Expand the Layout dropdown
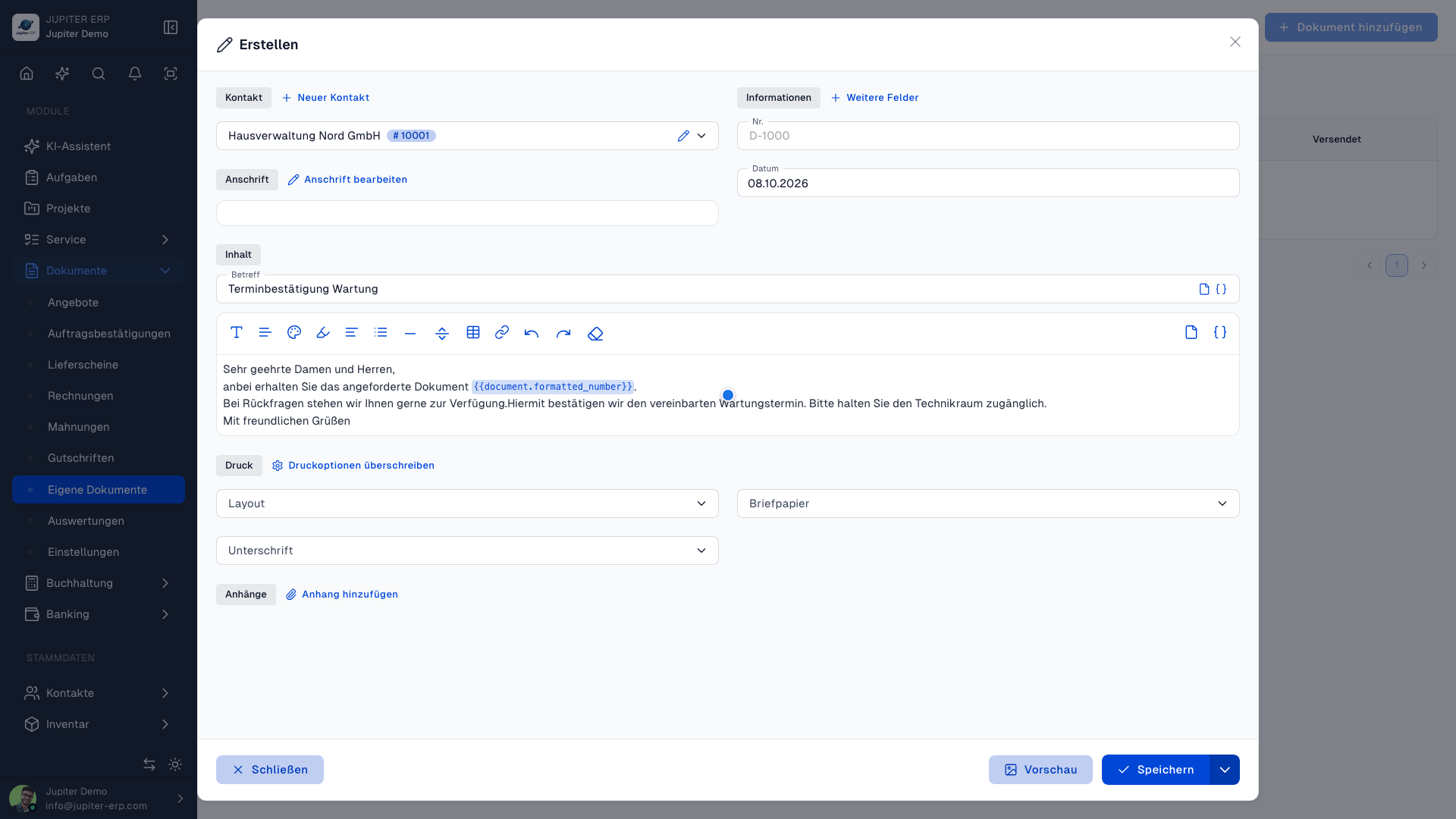Viewport: 1456px width, 819px height. pyautogui.click(x=467, y=504)
